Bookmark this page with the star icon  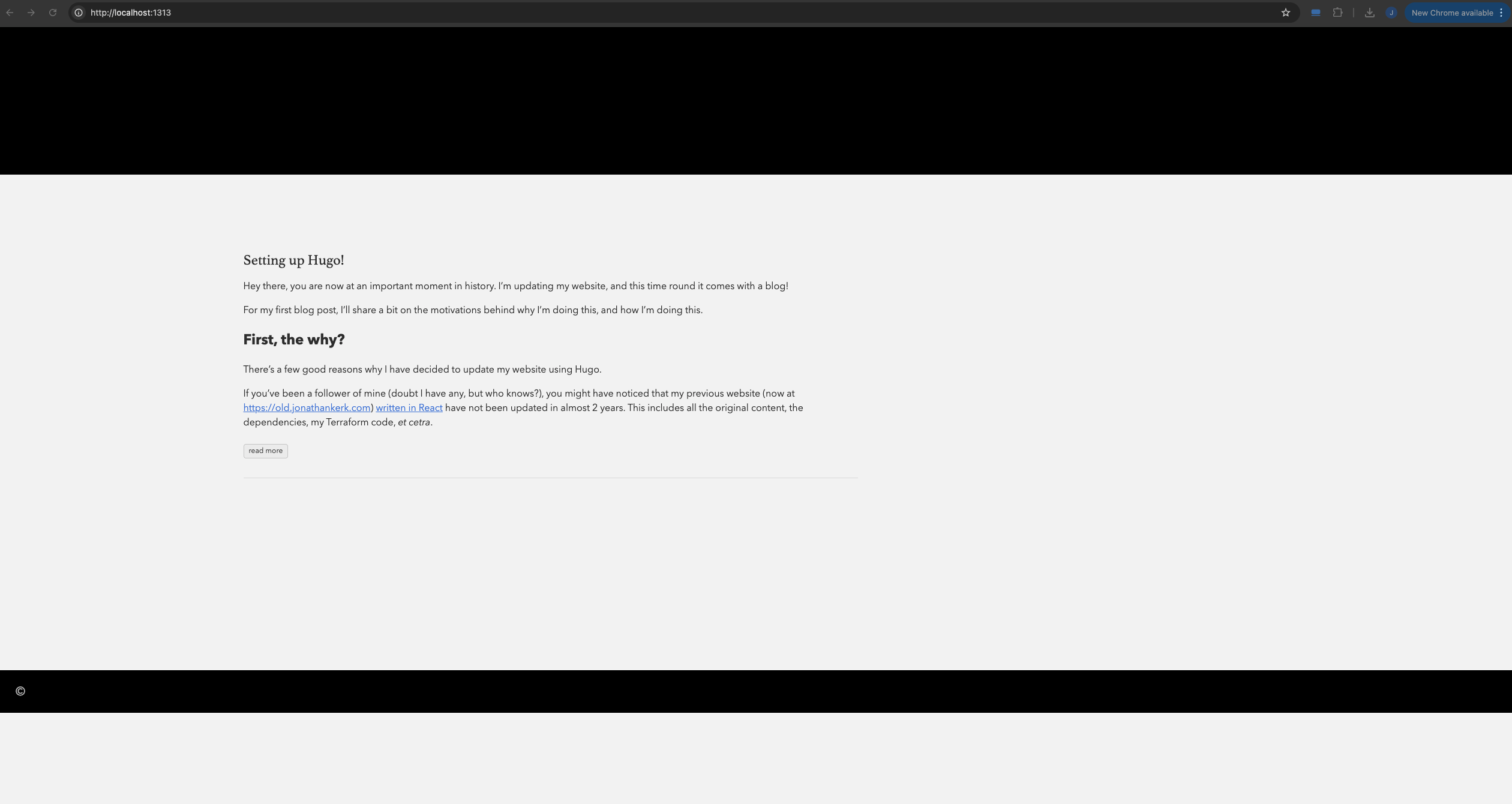[x=1285, y=13]
